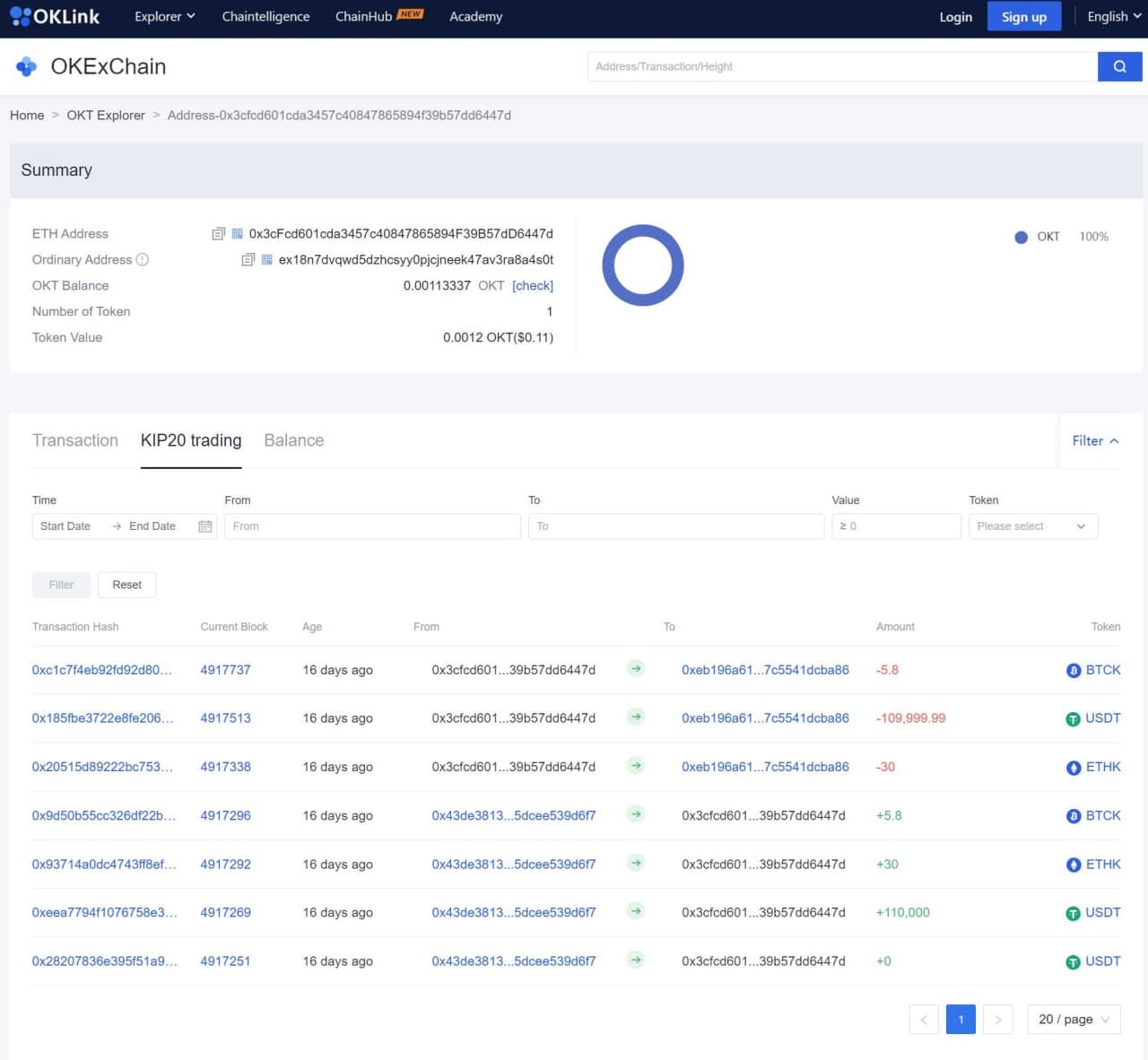Click the OKLink logo
1148x1060 pixels.
(55, 16)
